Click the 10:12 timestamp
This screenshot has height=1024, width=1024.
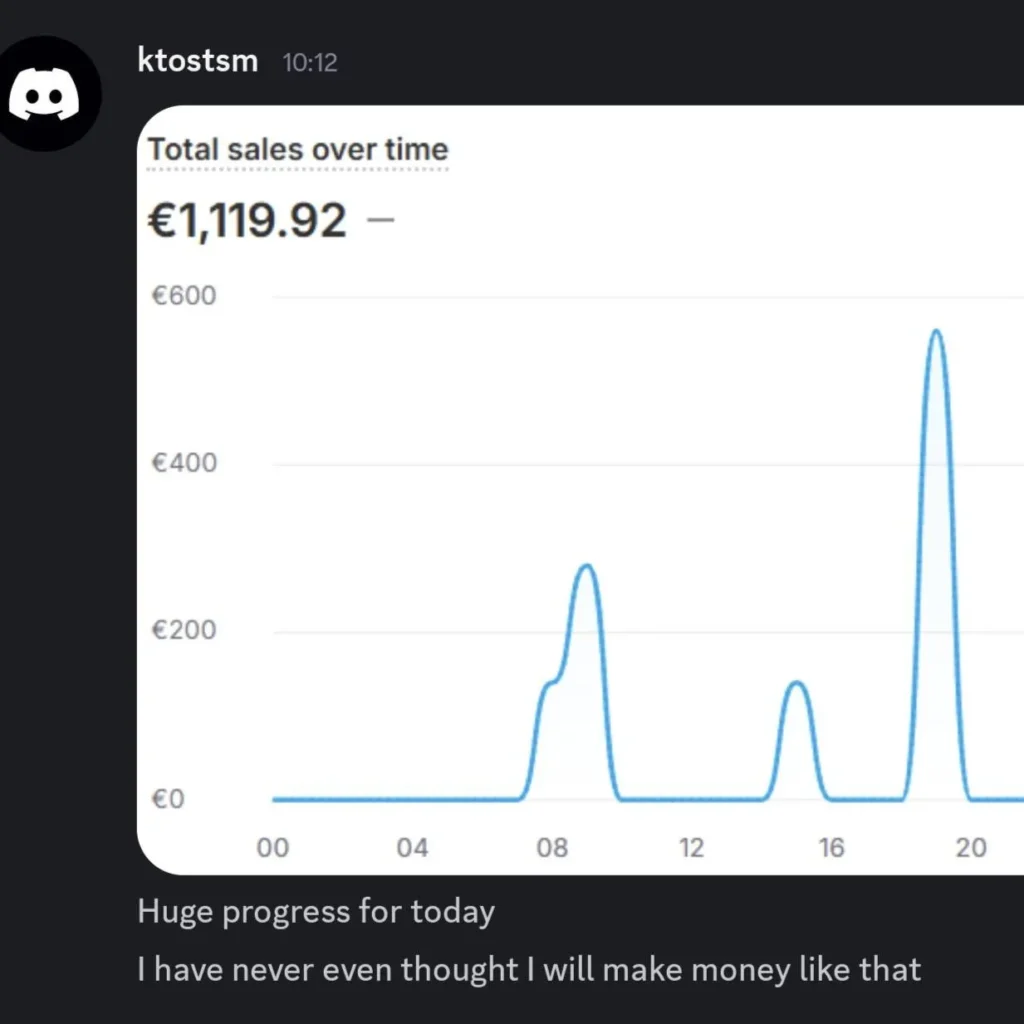[x=310, y=62]
